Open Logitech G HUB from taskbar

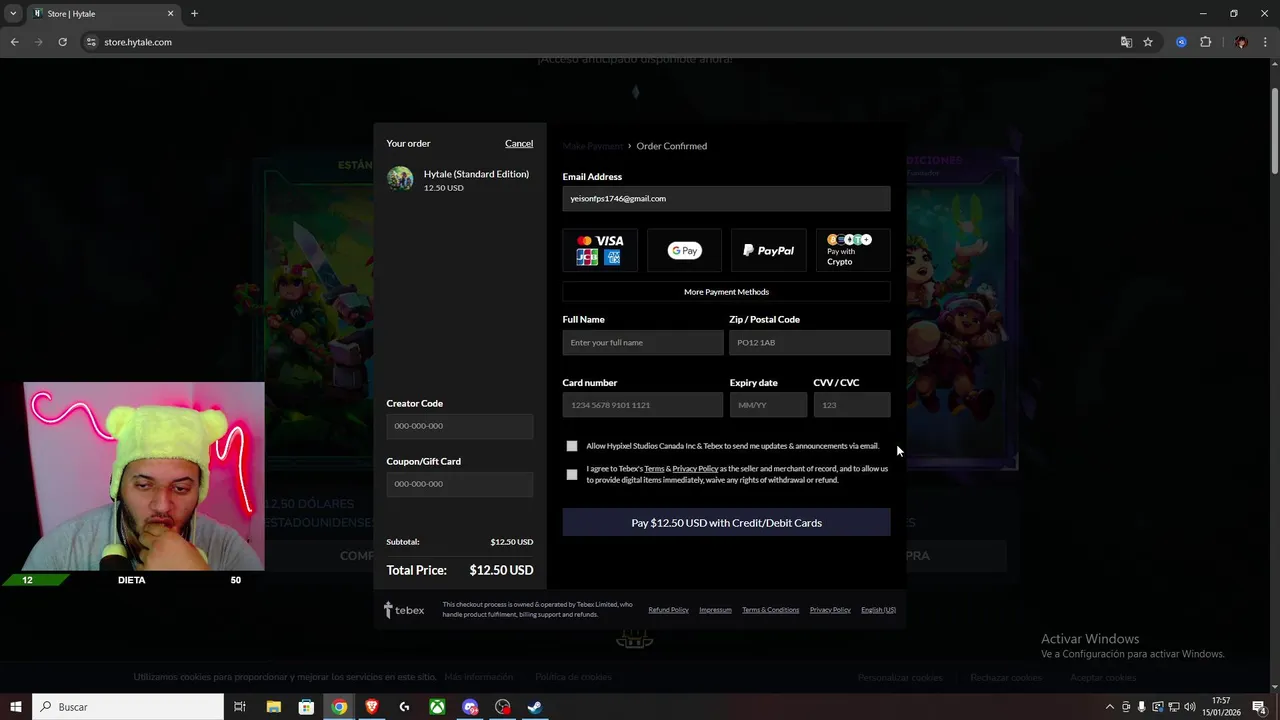point(404,707)
